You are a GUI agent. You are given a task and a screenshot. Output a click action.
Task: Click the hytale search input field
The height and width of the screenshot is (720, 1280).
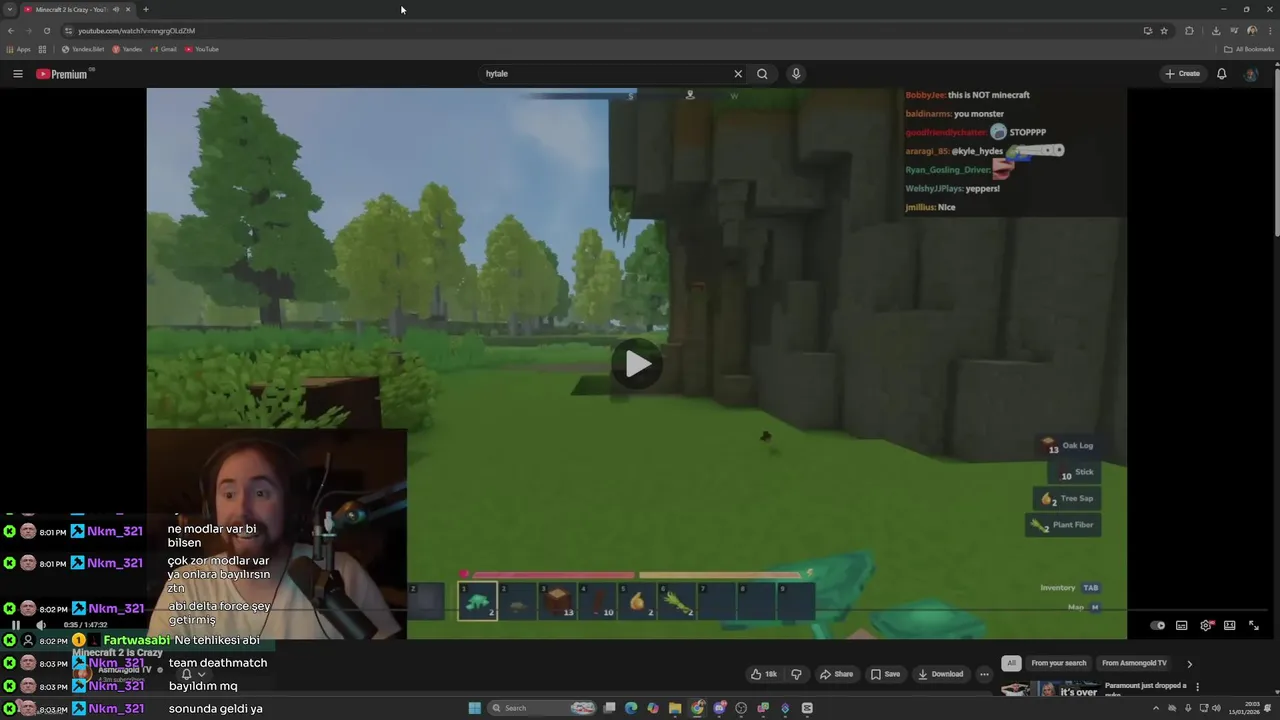[x=607, y=74]
